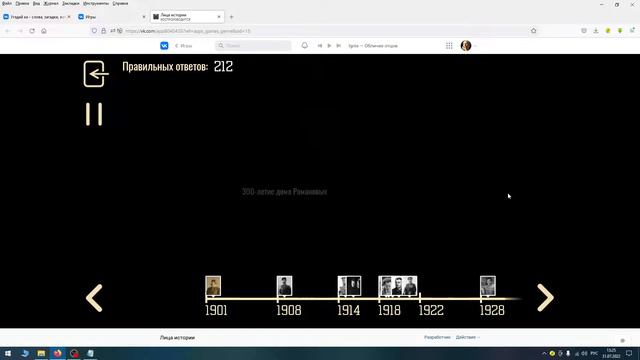Click the Разработчик footer link
The height and width of the screenshot is (360, 640).
pyautogui.click(x=437, y=337)
